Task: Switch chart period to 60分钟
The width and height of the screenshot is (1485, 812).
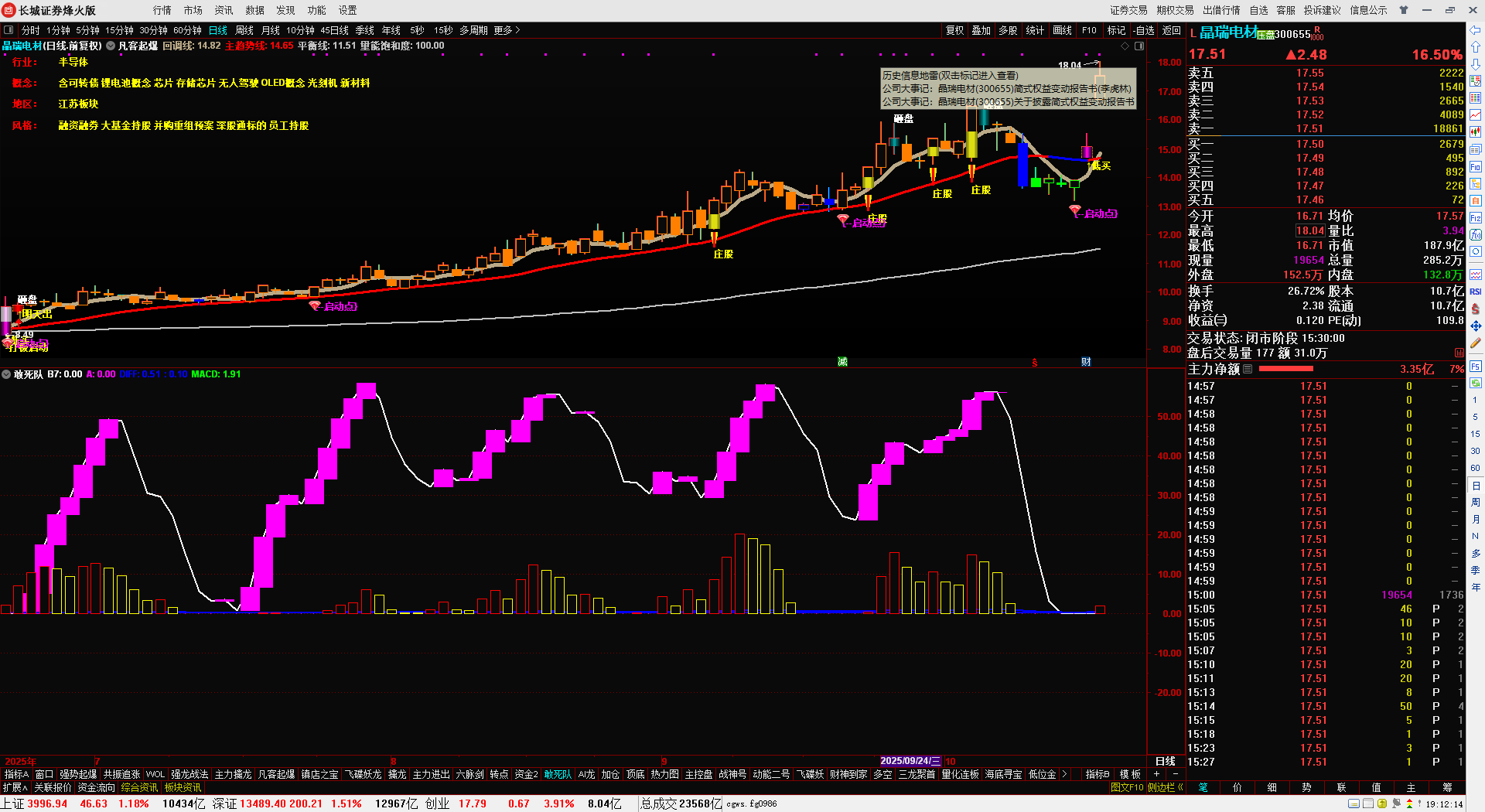Action: 187,30
